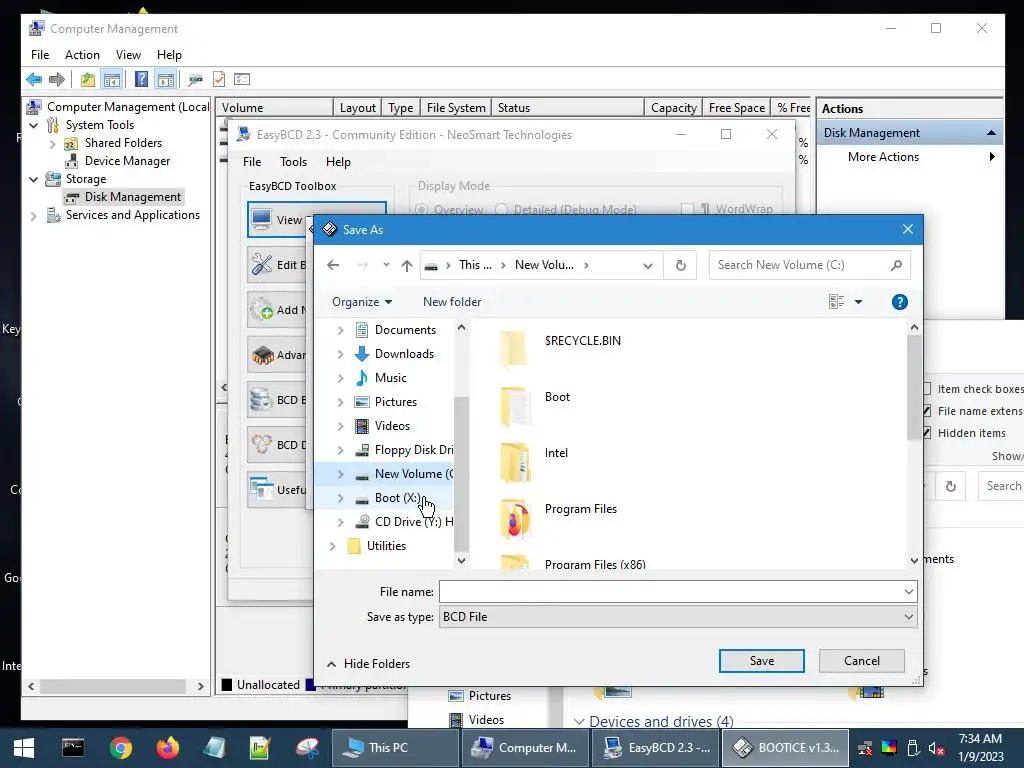Click More Actions in Actions pane
Screen dimensions: 1024x768
pos(883,157)
